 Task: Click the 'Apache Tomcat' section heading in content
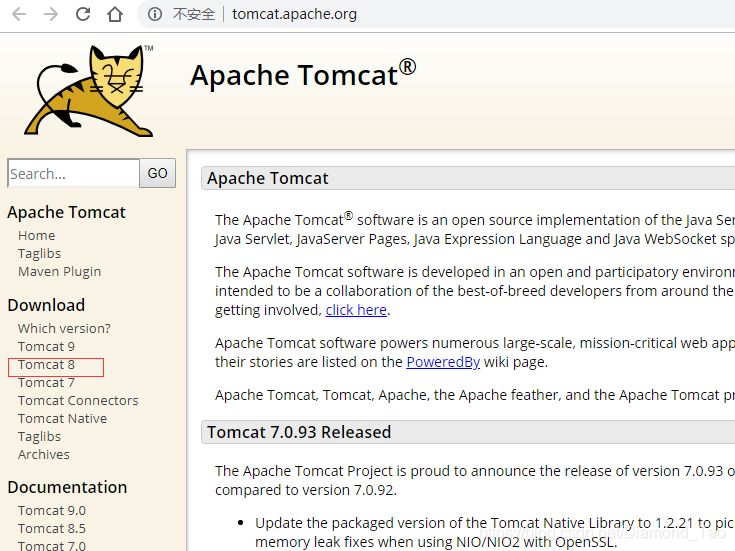pyautogui.click(x=268, y=178)
